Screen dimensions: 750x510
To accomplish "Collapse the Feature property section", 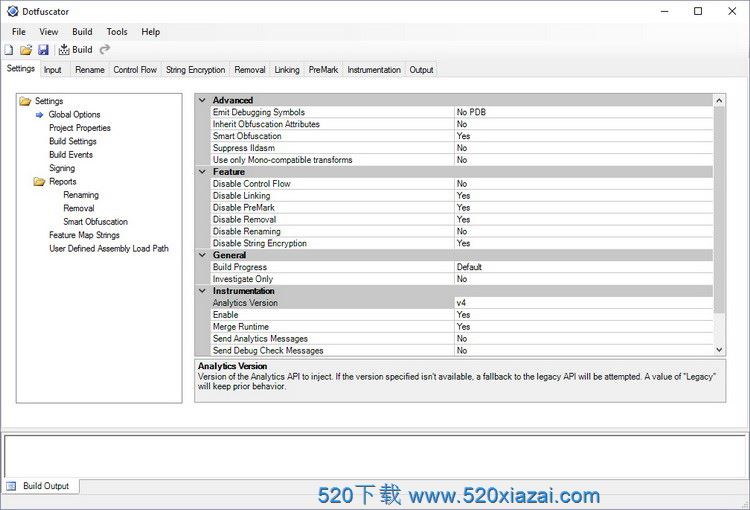I will 202,172.
